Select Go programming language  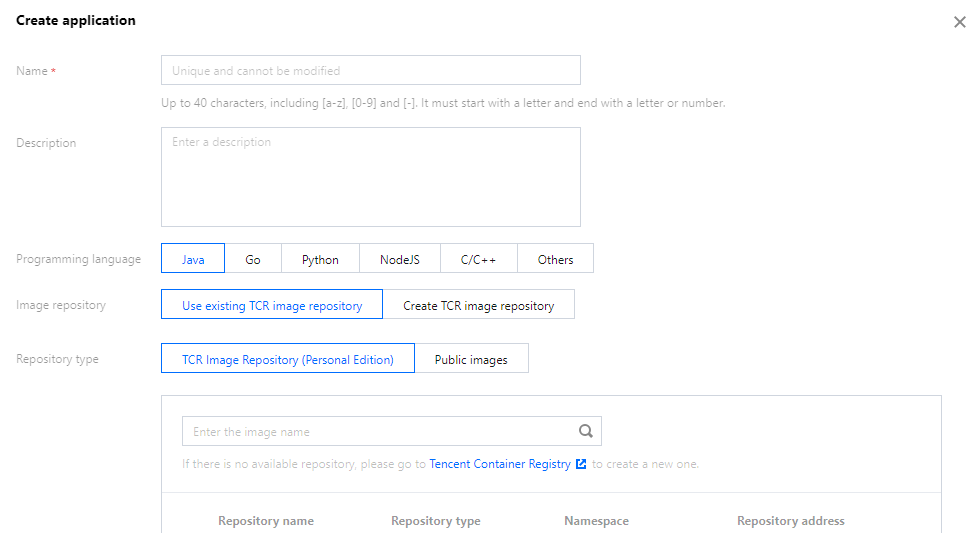253,259
